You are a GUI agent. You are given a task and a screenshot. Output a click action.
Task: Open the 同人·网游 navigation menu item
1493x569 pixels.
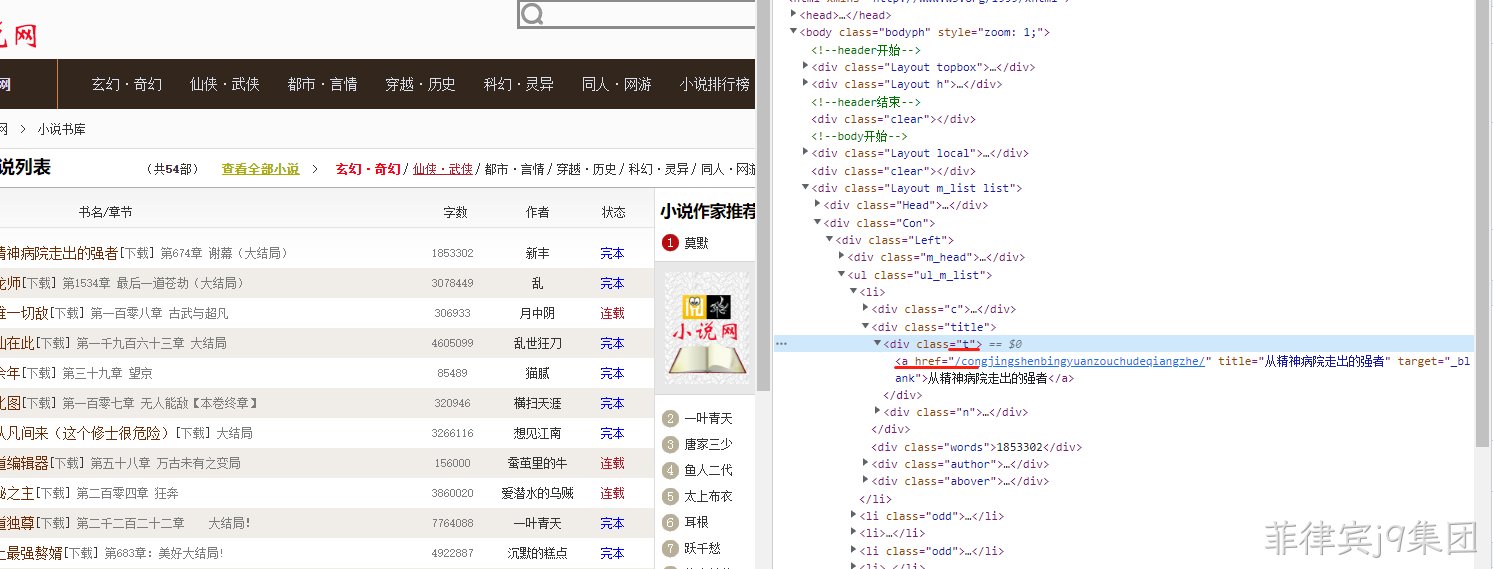click(x=616, y=84)
